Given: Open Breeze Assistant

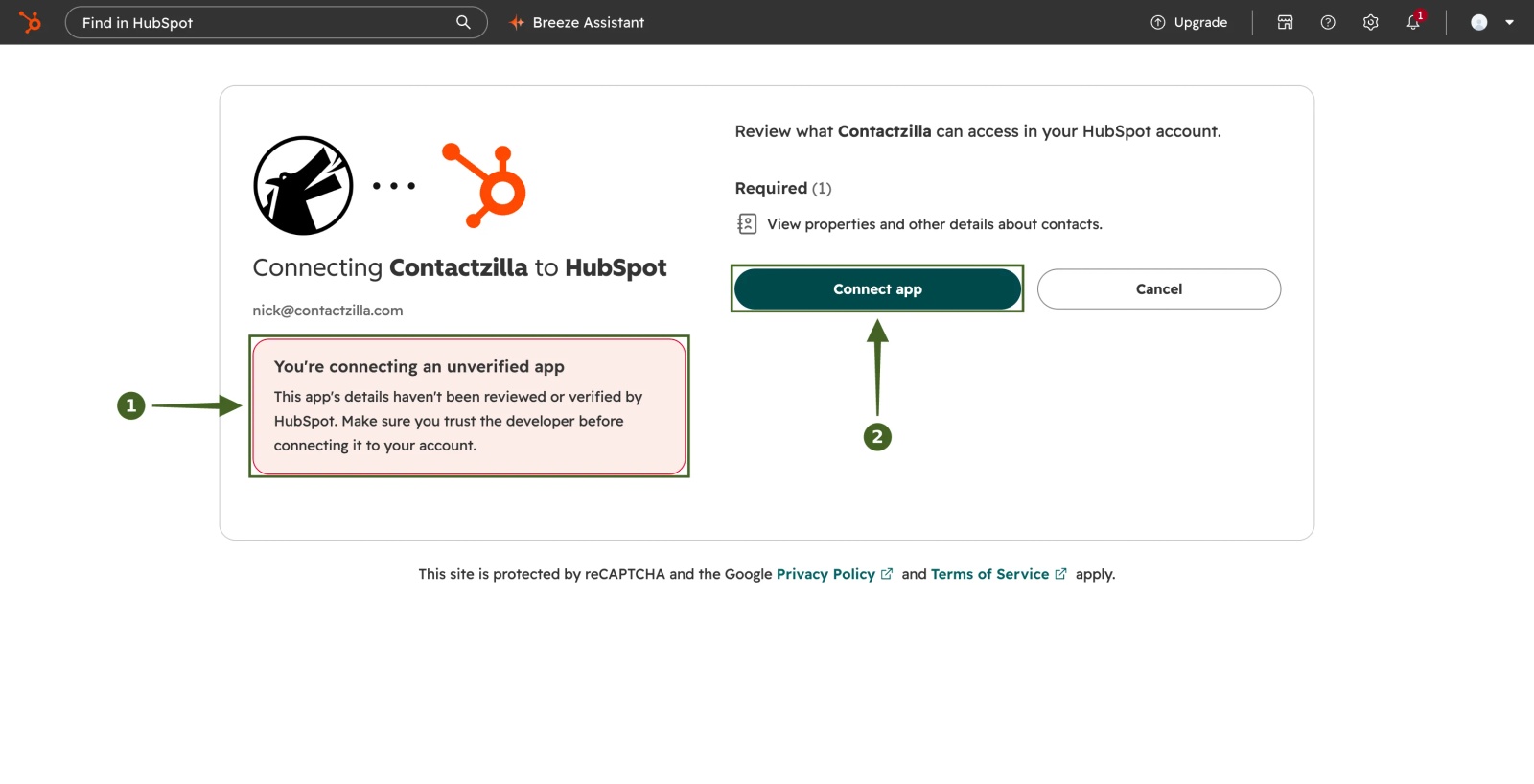Looking at the screenshot, I should click(x=577, y=22).
